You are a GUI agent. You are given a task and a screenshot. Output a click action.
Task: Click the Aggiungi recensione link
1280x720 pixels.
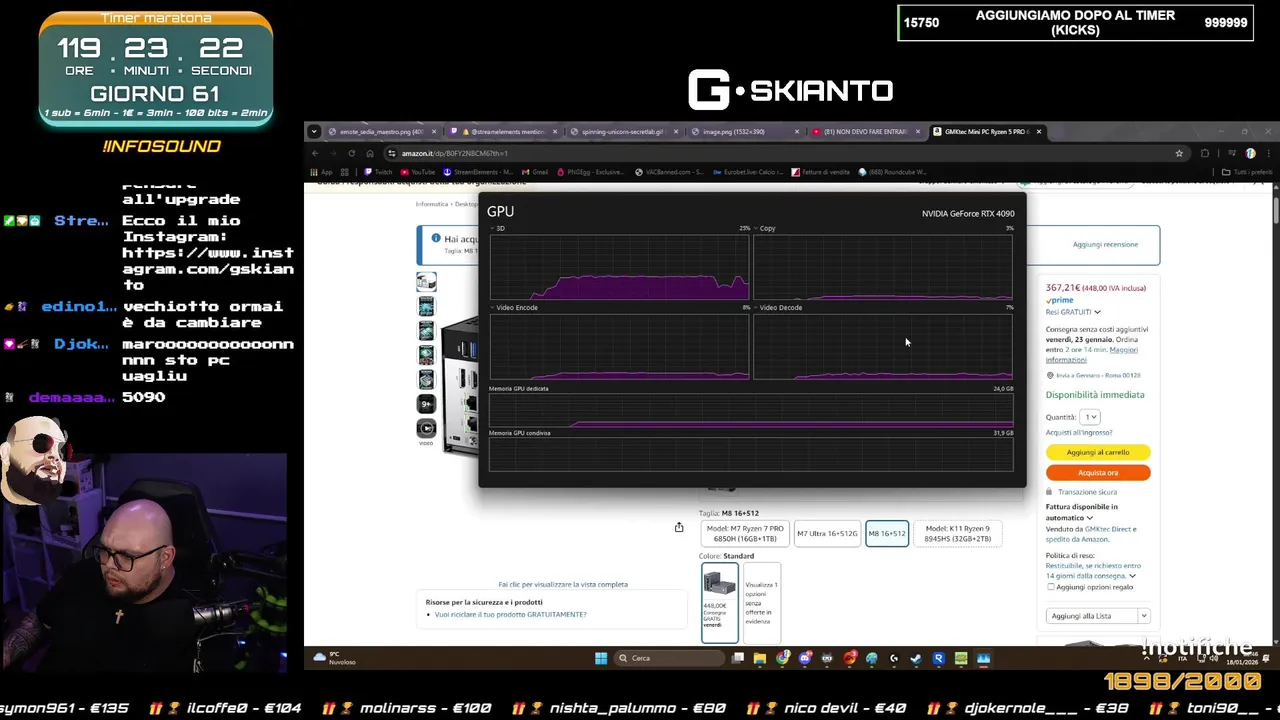(1105, 244)
